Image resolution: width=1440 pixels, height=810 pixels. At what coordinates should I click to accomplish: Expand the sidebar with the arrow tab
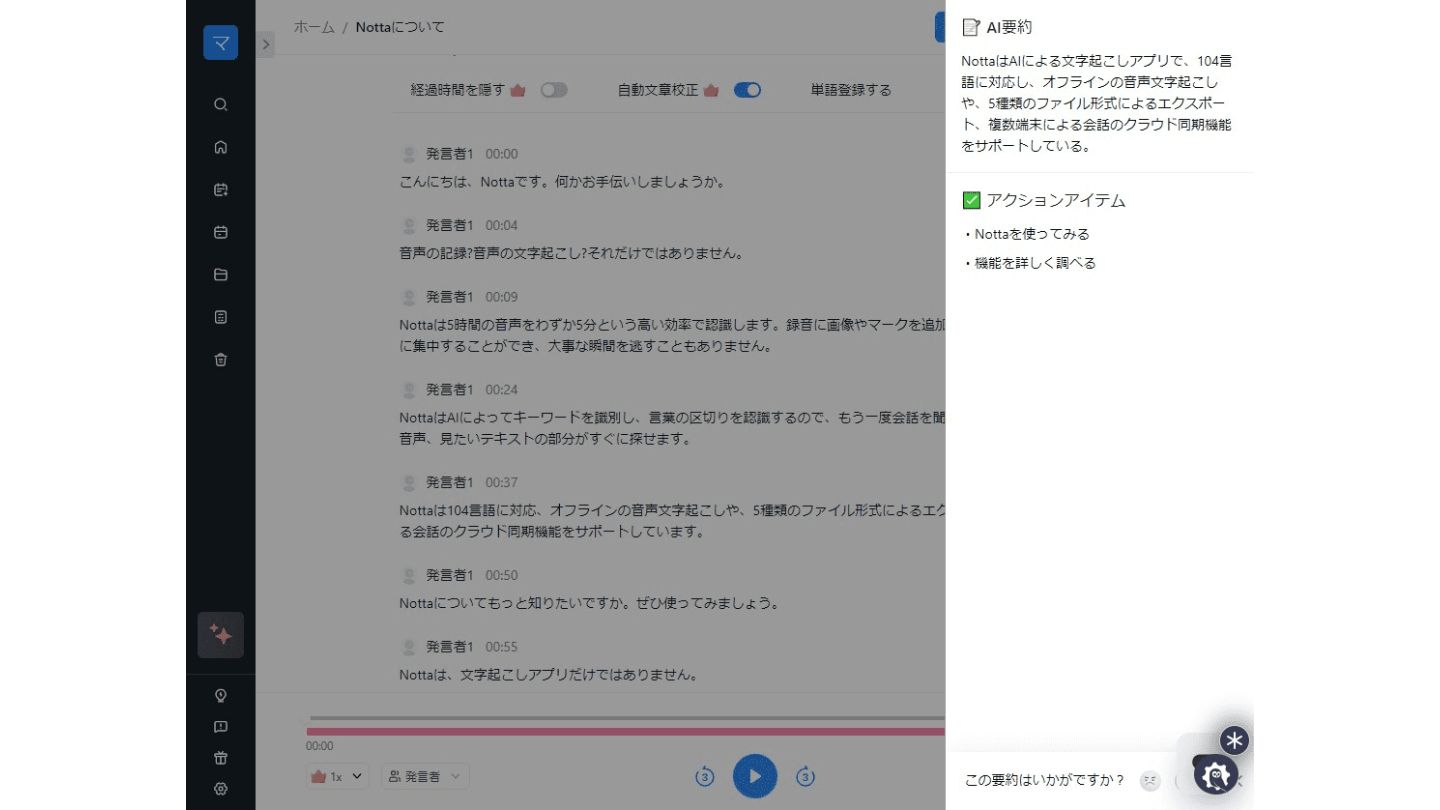[265, 44]
